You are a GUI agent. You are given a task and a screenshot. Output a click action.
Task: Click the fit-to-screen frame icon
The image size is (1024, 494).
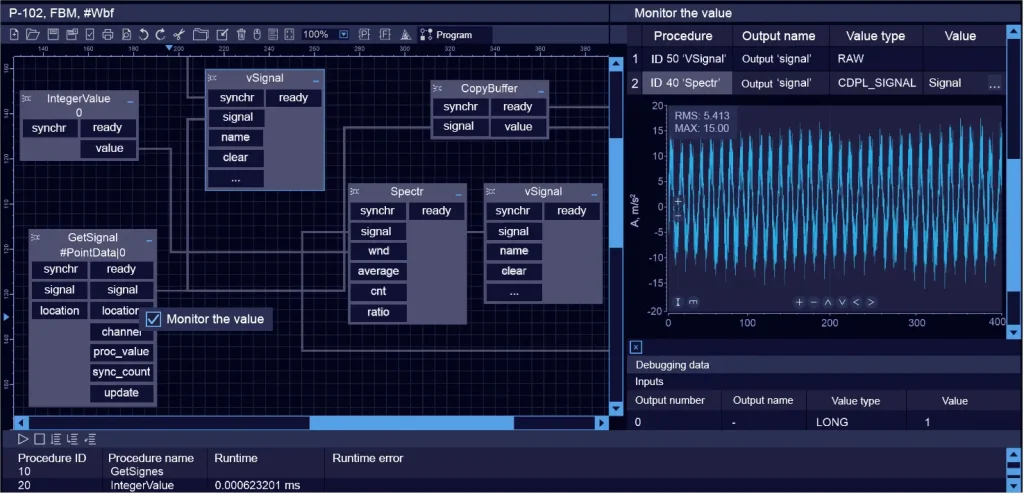pyautogui.click(x=289, y=35)
